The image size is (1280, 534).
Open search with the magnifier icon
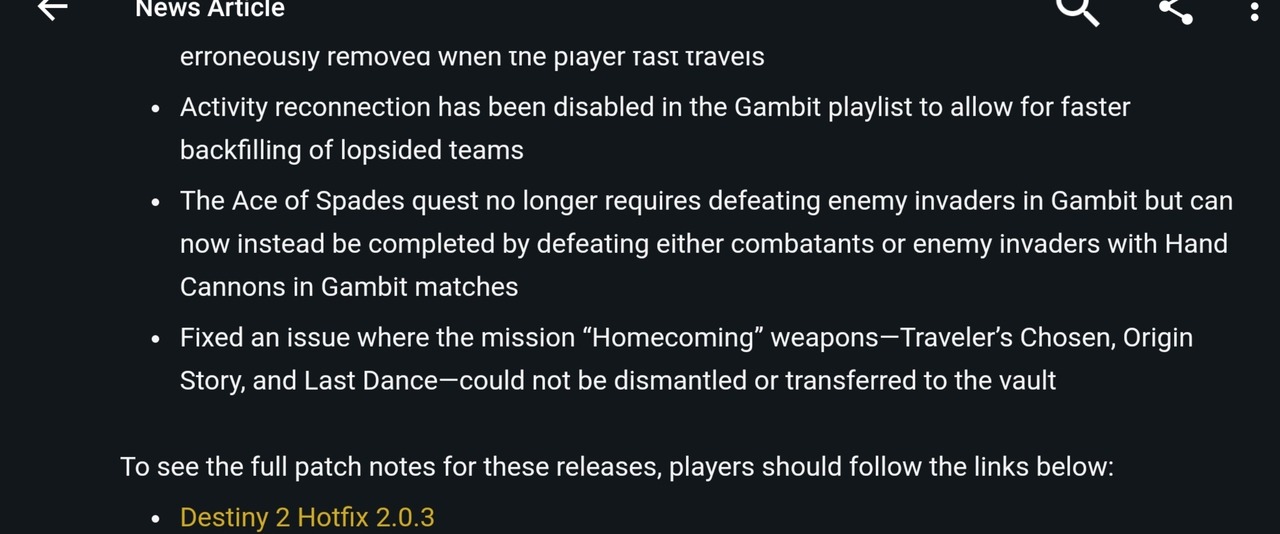click(1077, 10)
